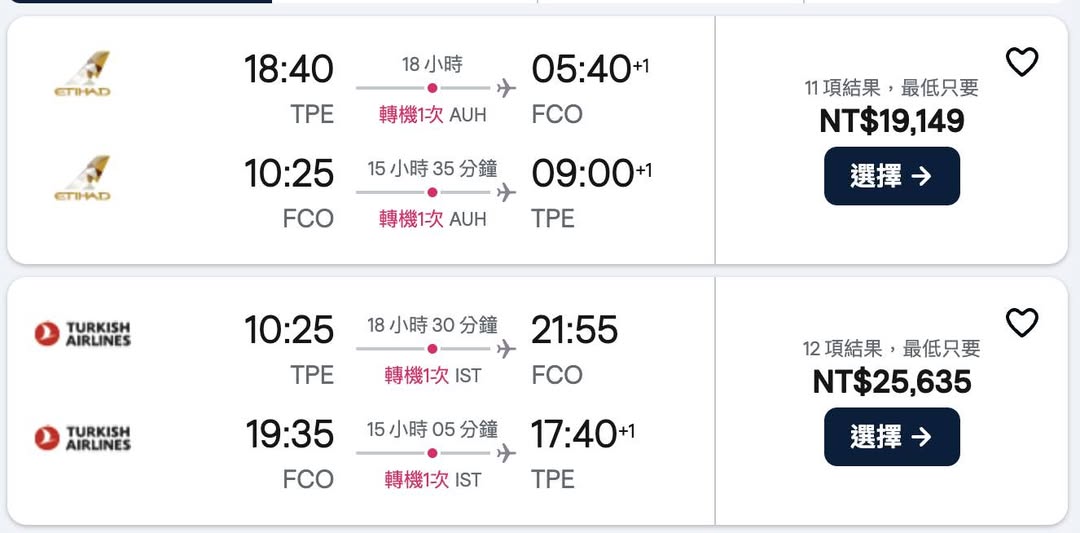Click Turkish Airlines logo on outbound flight

click(83, 334)
